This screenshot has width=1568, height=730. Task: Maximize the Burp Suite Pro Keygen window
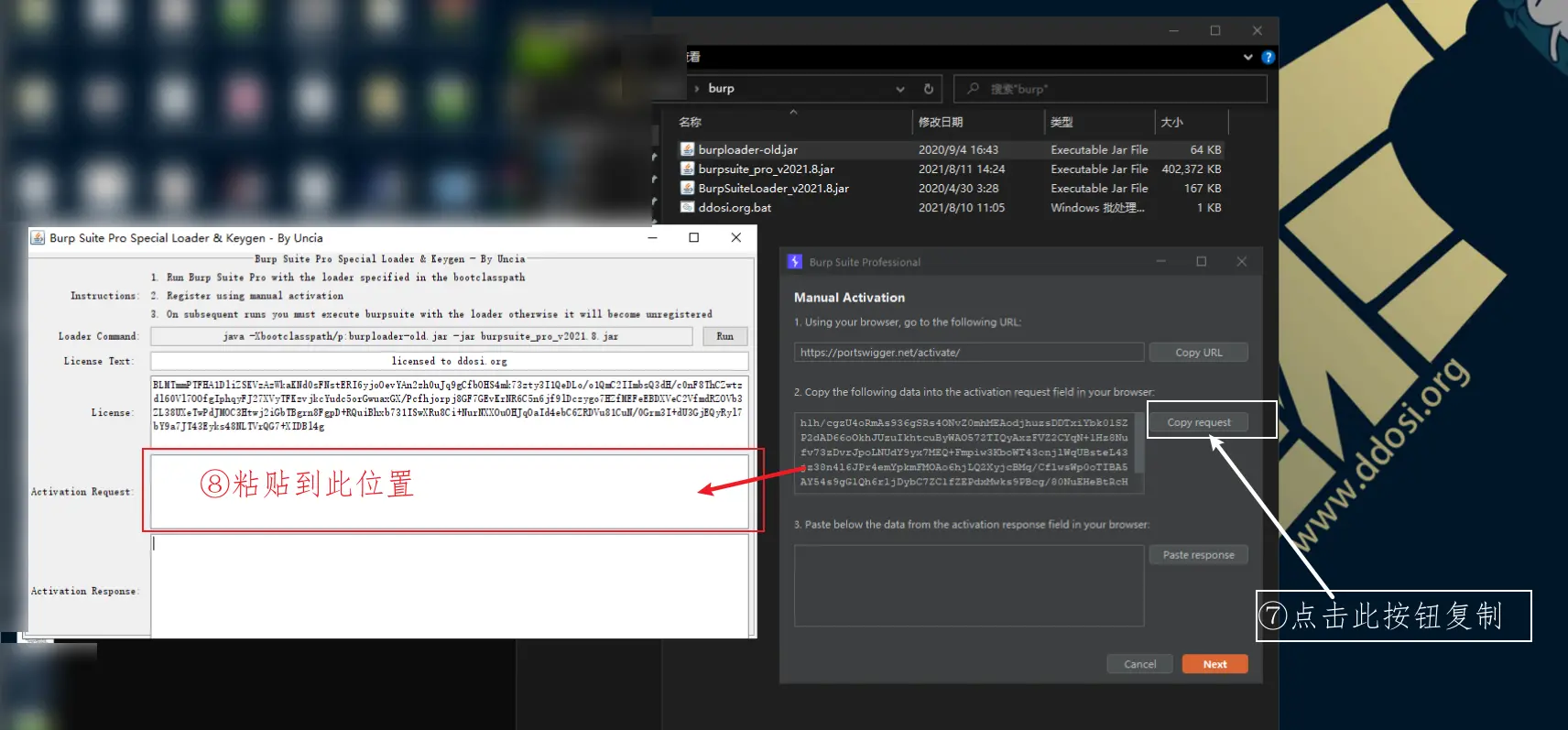(x=693, y=237)
